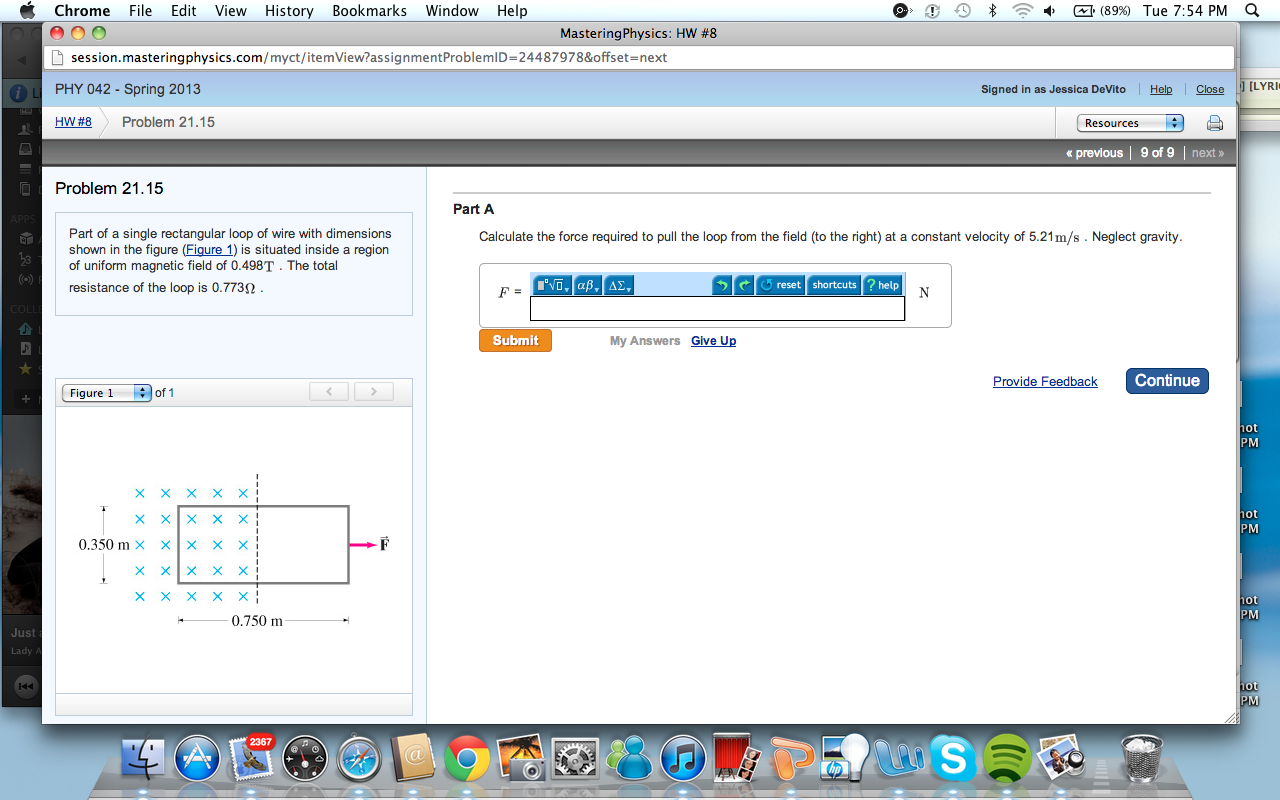Viewport: 1280px width, 800px height.
Task: Open the ΔΣ symbols palette
Action: pyautogui.click(x=618, y=284)
